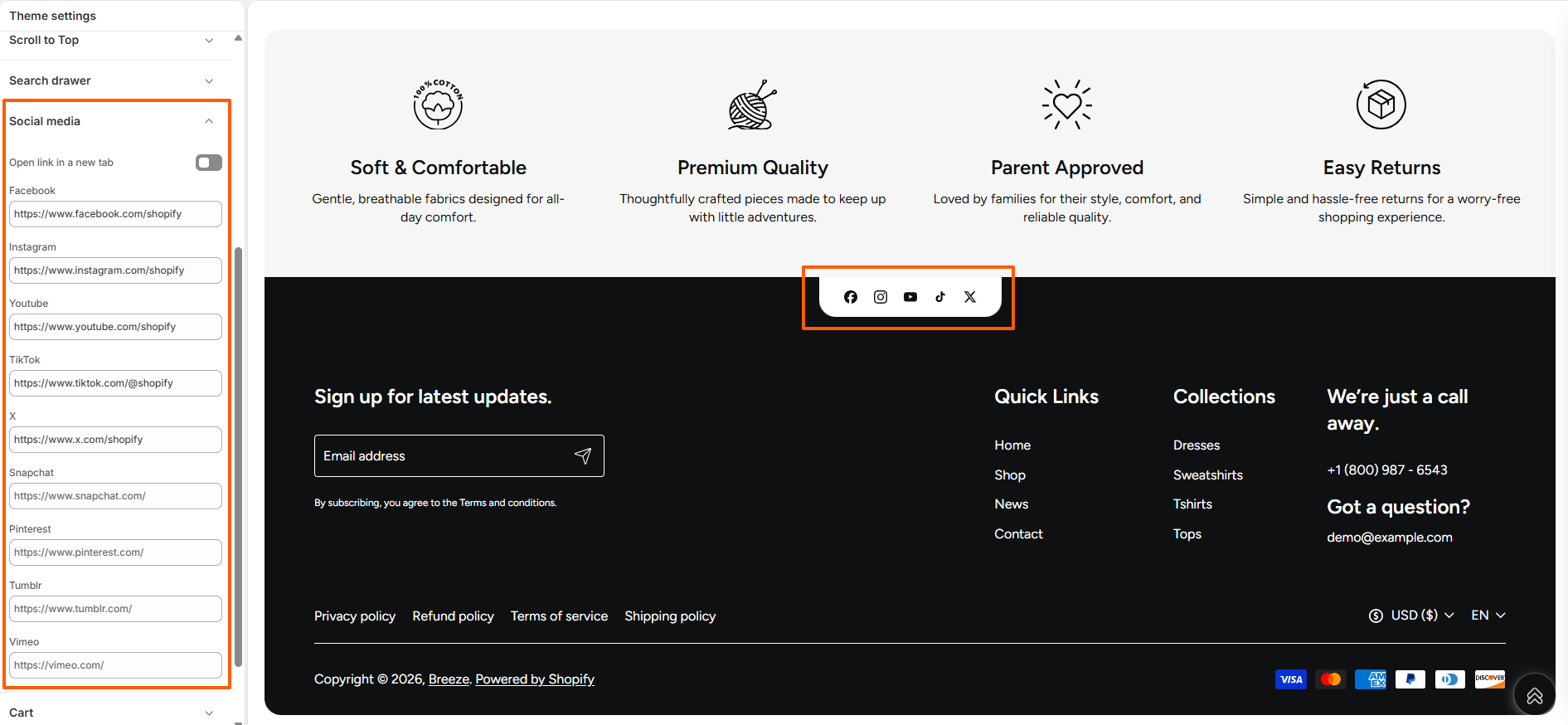Open the Refund policy link
The width and height of the screenshot is (1568, 725).
(x=453, y=616)
